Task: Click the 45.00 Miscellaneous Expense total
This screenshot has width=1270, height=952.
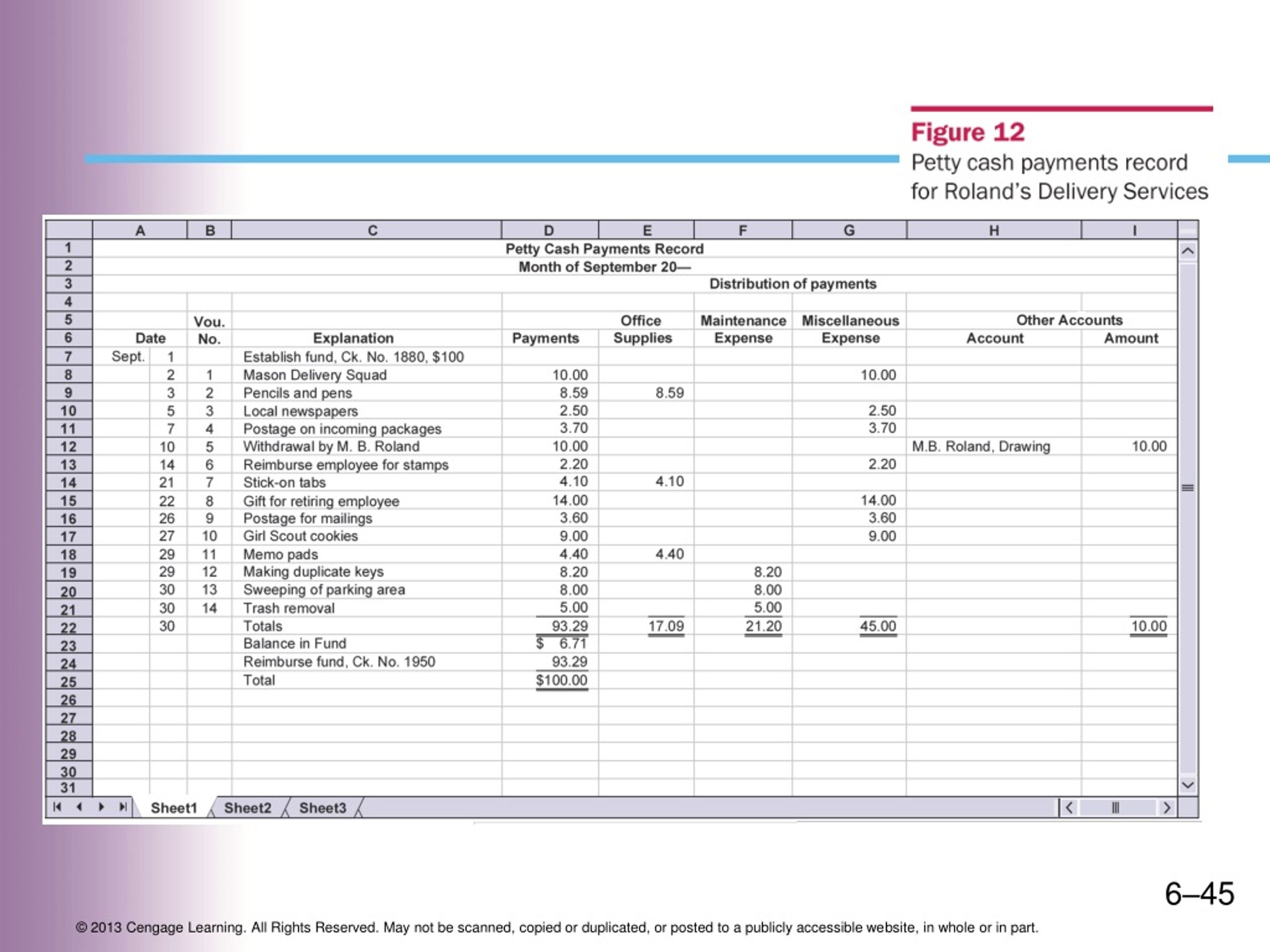Action: click(878, 626)
